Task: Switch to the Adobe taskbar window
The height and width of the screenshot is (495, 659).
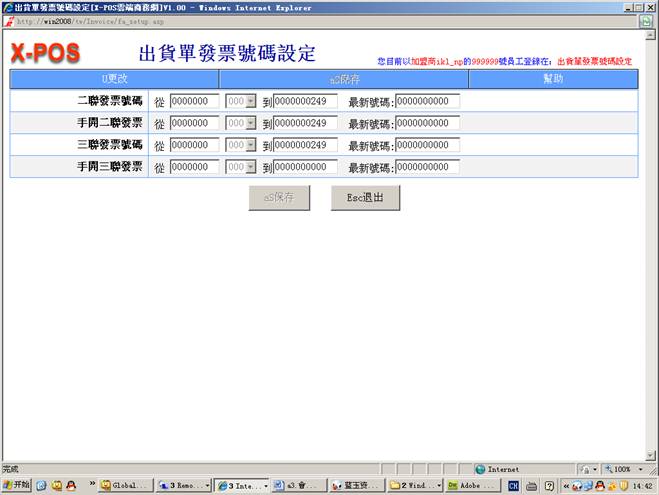Action: [471, 485]
